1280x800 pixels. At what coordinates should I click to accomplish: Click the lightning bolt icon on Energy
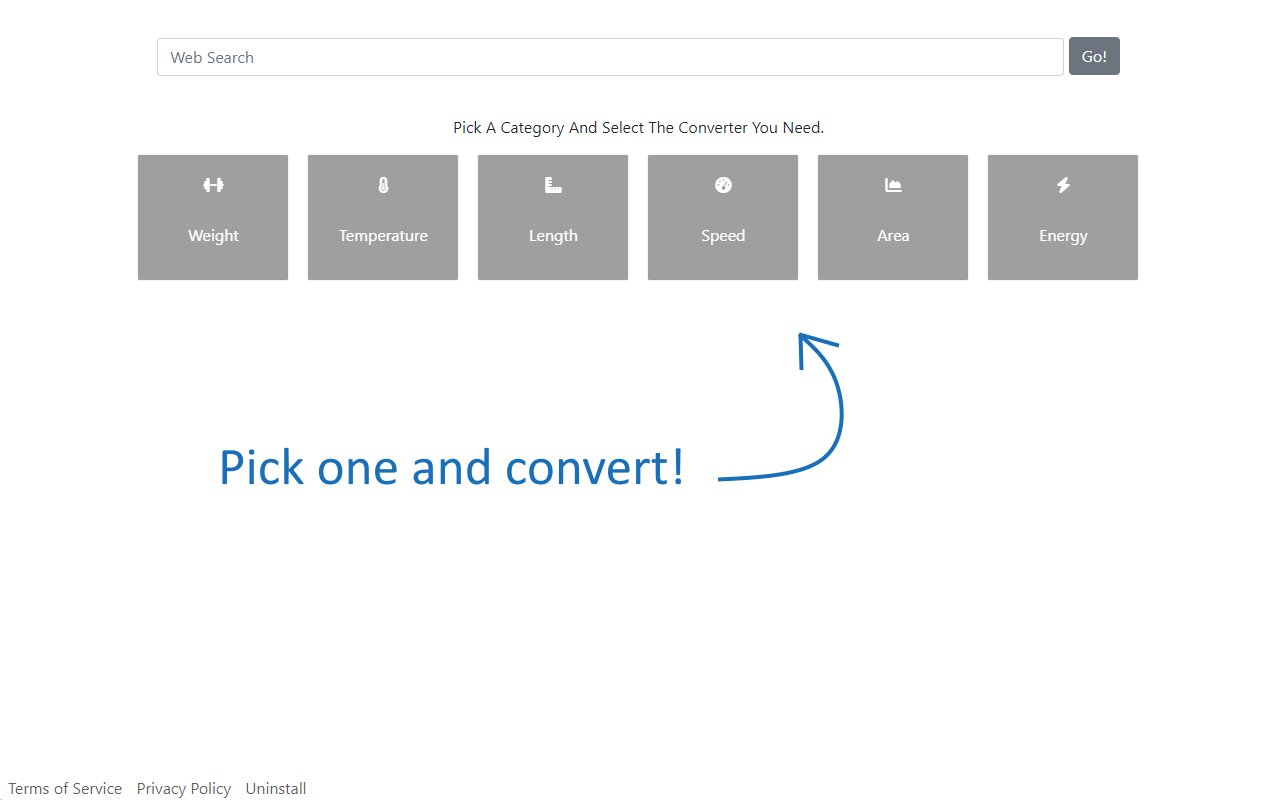(x=1062, y=184)
